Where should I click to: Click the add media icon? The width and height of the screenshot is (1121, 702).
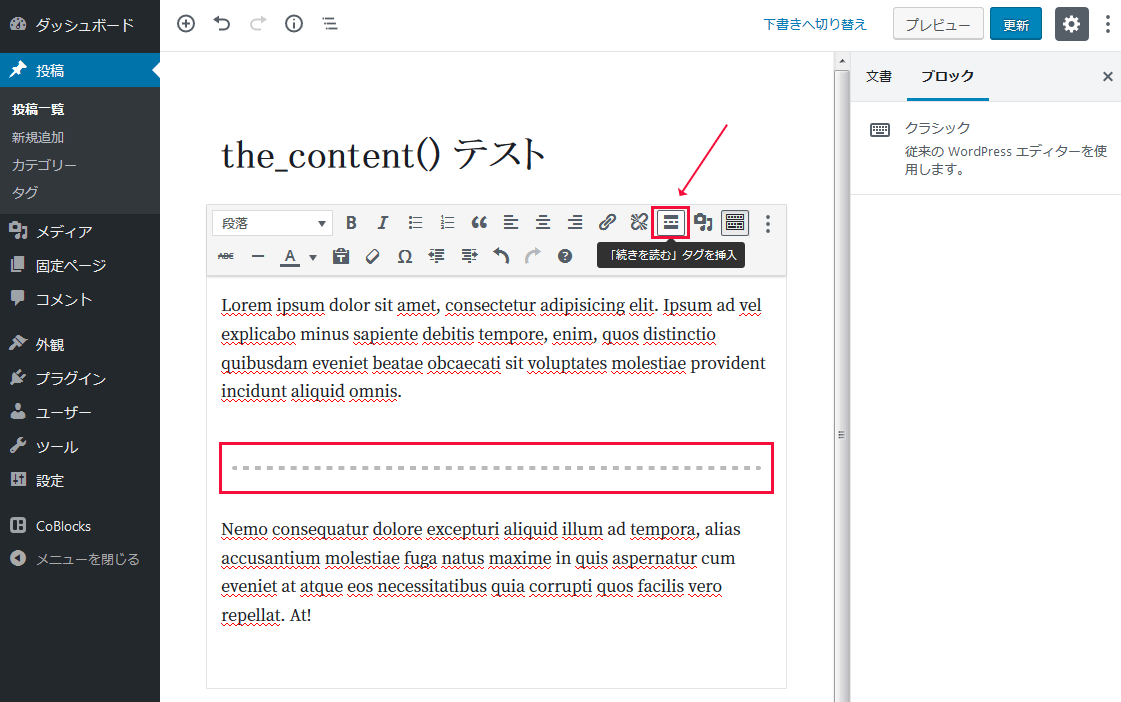coord(703,223)
